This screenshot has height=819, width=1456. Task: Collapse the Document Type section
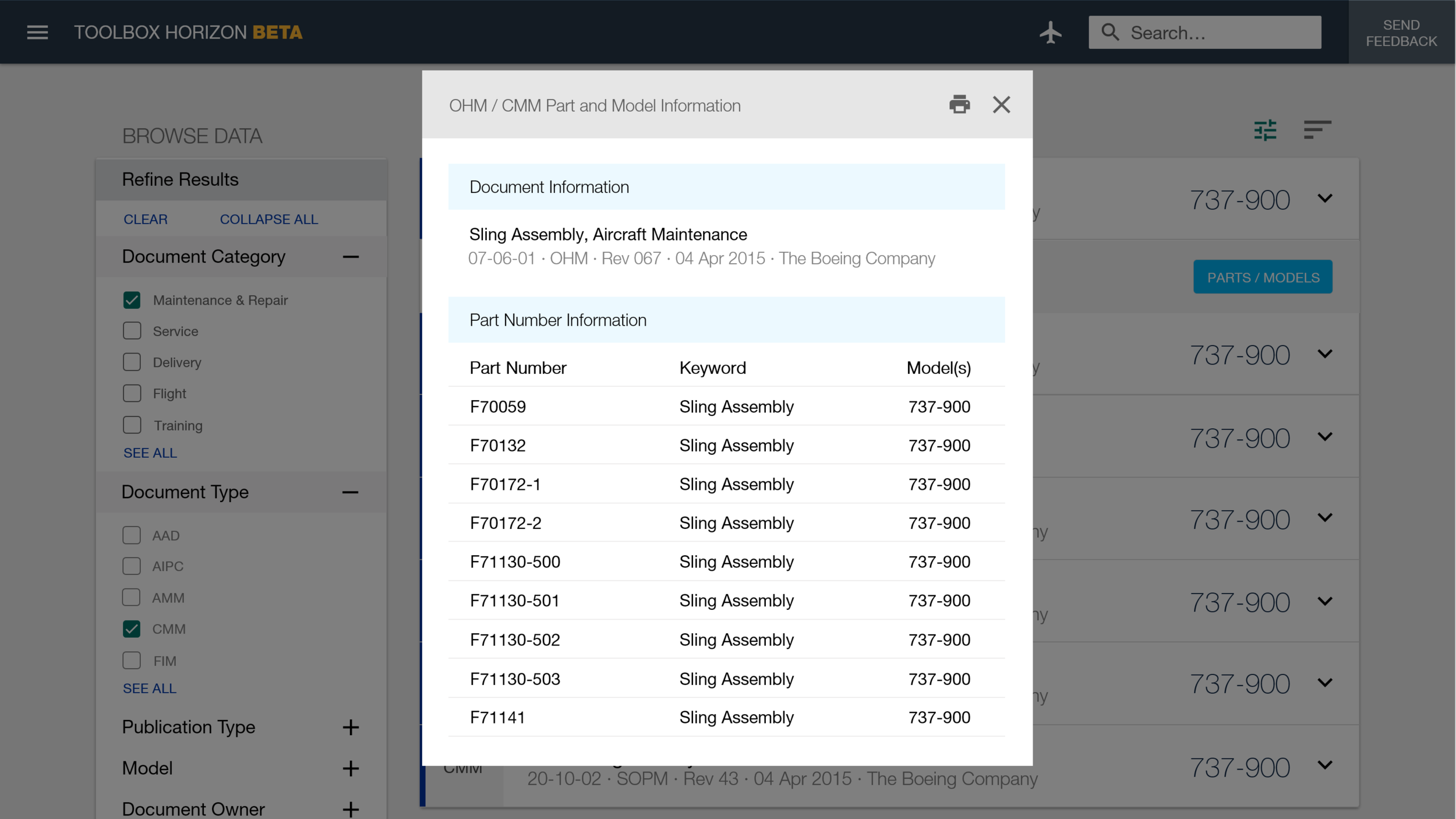point(350,492)
